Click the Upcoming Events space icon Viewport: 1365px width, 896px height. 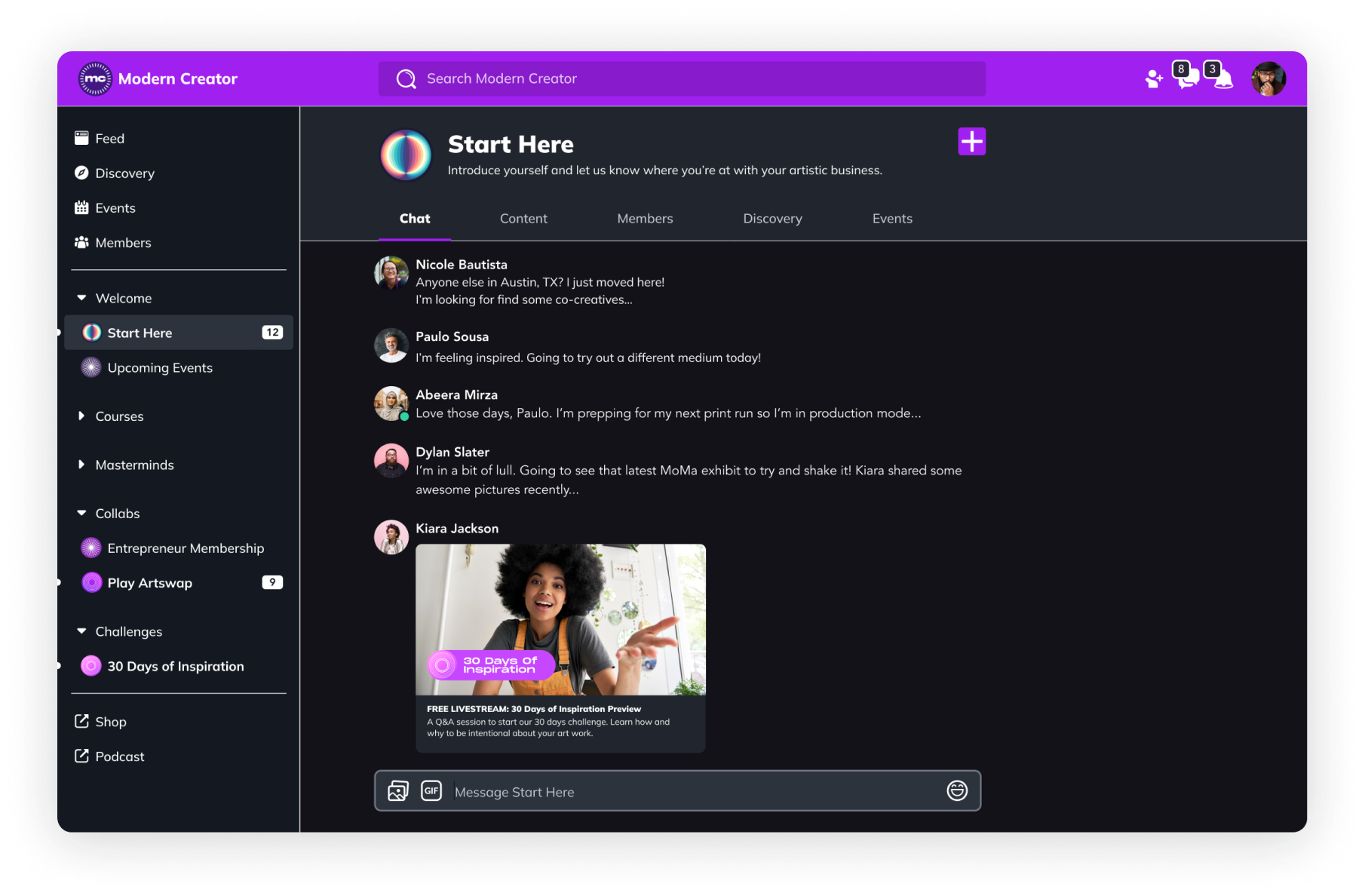tap(91, 367)
